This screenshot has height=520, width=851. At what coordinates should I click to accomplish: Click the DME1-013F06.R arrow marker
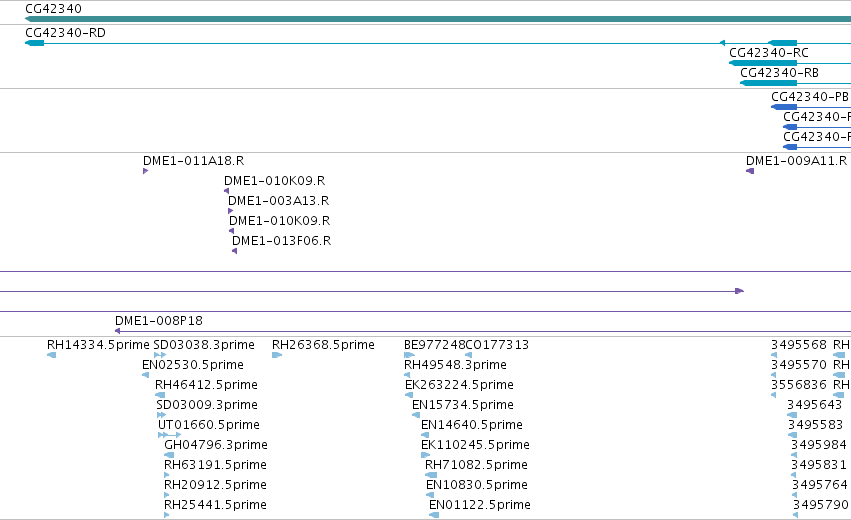click(234, 251)
